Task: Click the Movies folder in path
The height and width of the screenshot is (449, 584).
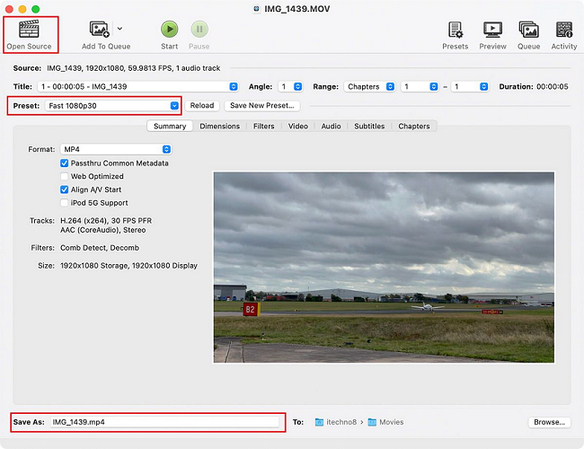Action: click(385, 422)
